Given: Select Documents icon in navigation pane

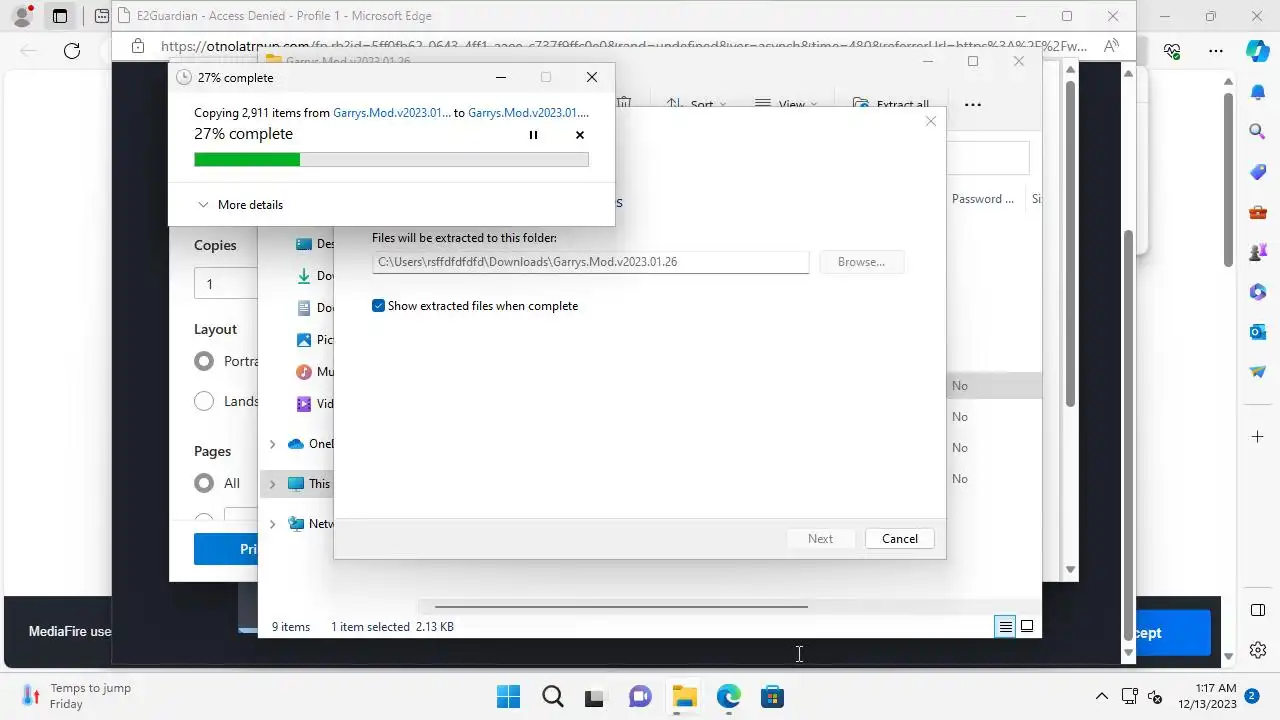Looking at the screenshot, I should (x=304, y=308).
